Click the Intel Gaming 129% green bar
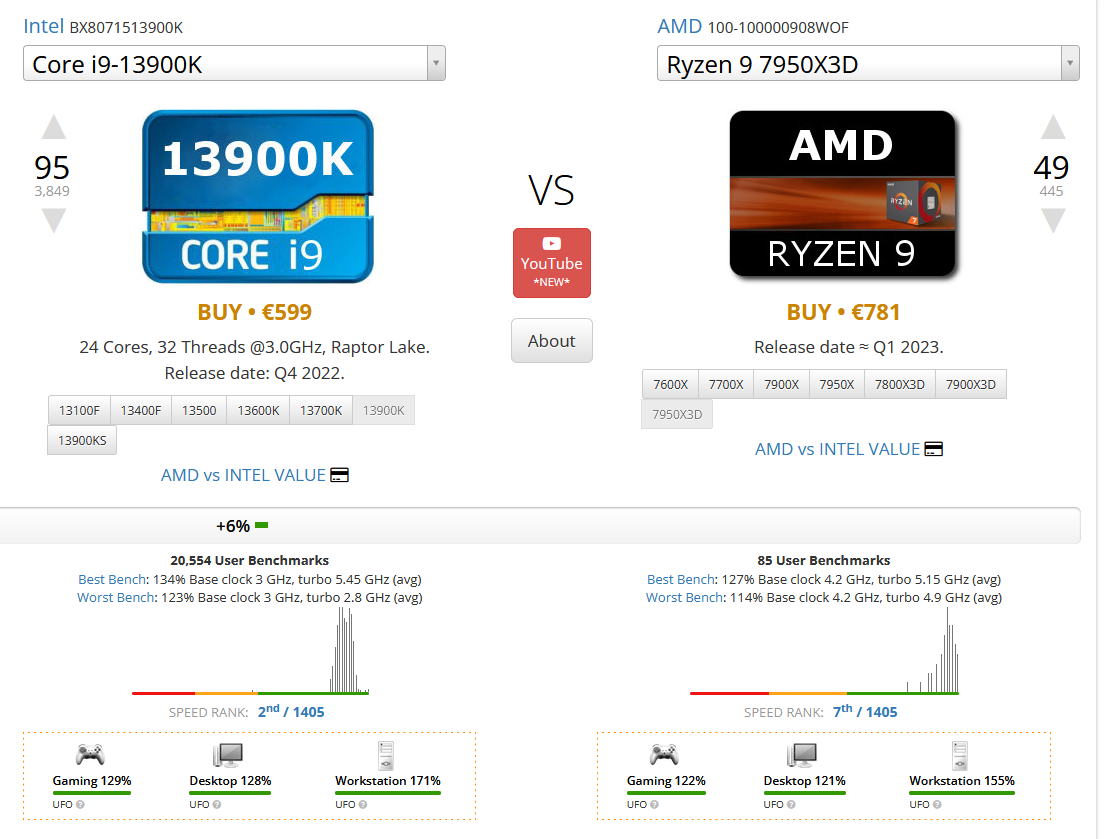1105x839 pixels. 92,793
